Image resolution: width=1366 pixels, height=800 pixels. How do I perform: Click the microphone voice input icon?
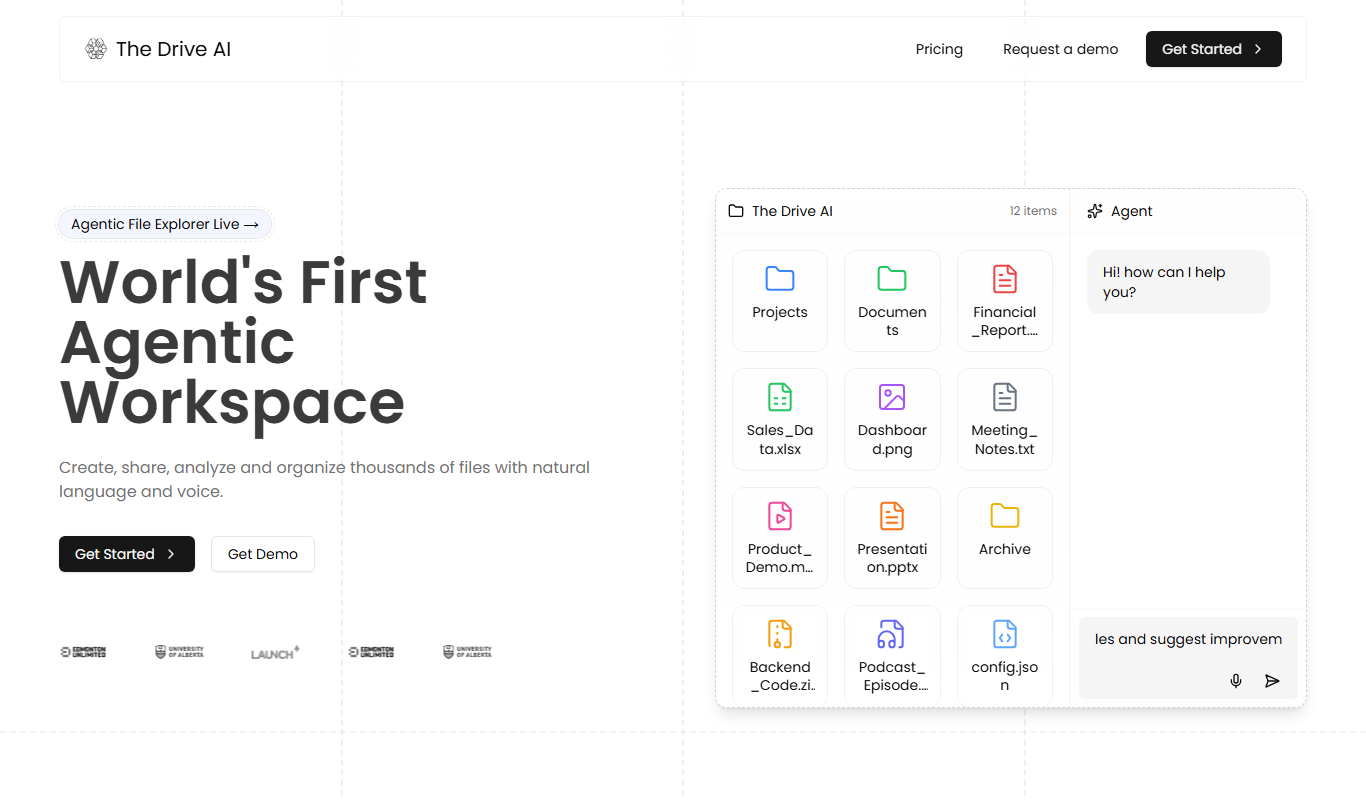[1236, 681]
